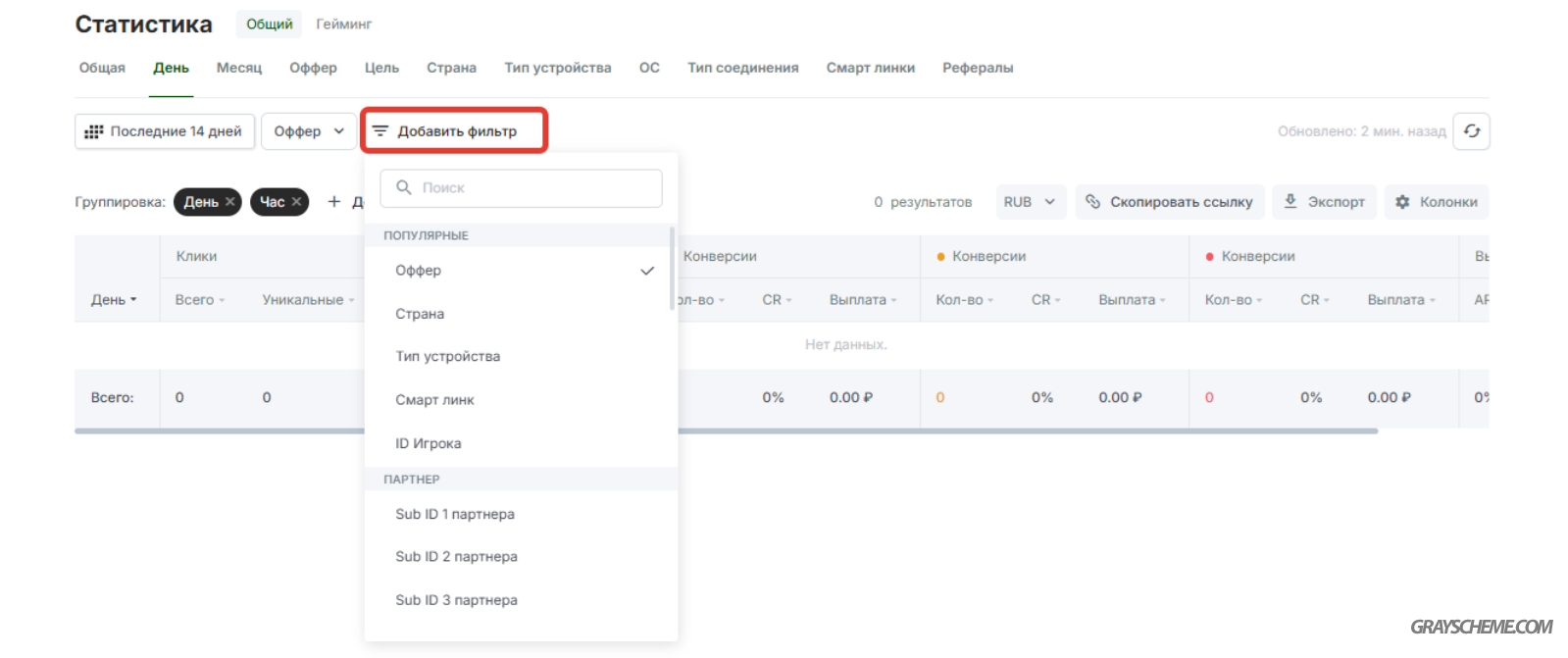
Task: Remove the День grouping chip
Action: (229, 202)
